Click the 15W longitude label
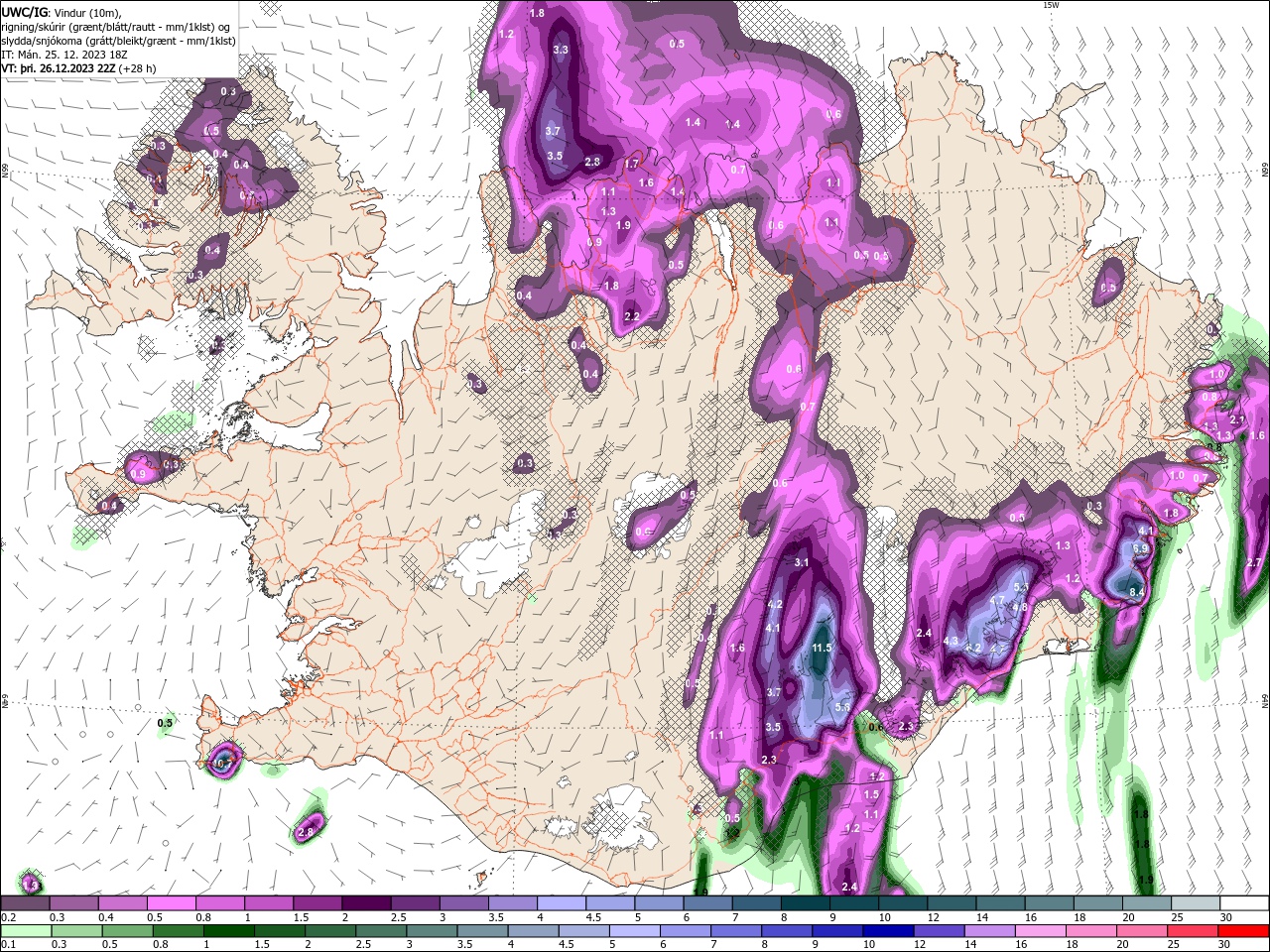Image resolution: width=1270 pixels, height=952 pixels. point(1051,5)
